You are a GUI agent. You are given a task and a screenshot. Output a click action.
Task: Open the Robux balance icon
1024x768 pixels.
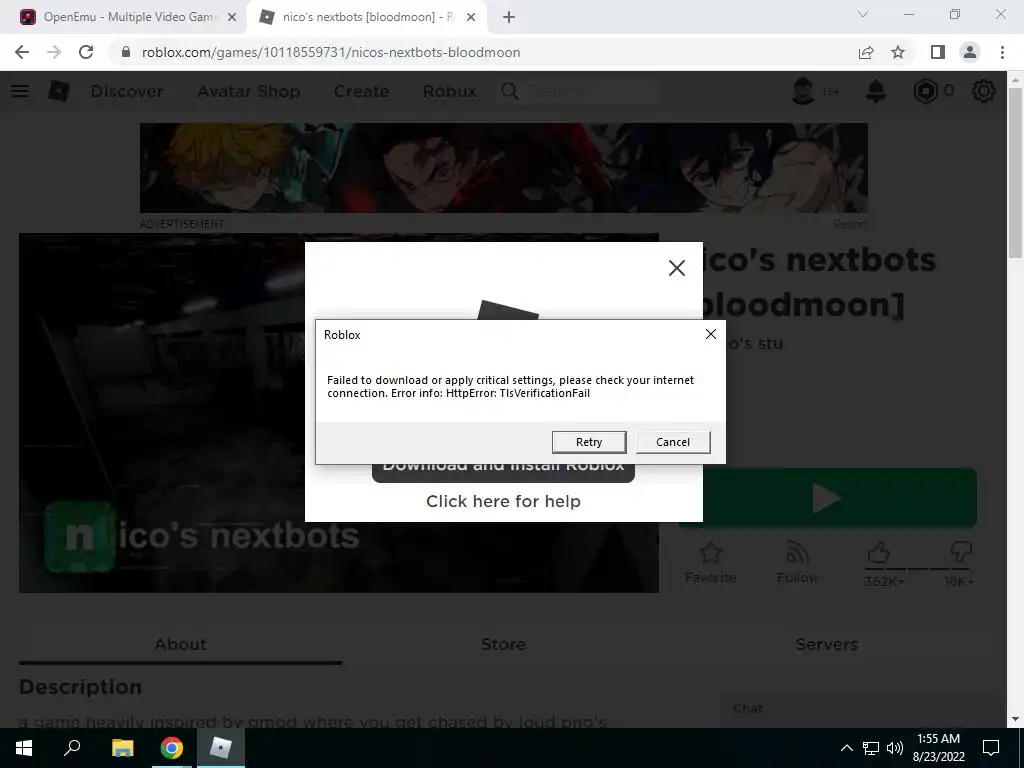point(925,91)
